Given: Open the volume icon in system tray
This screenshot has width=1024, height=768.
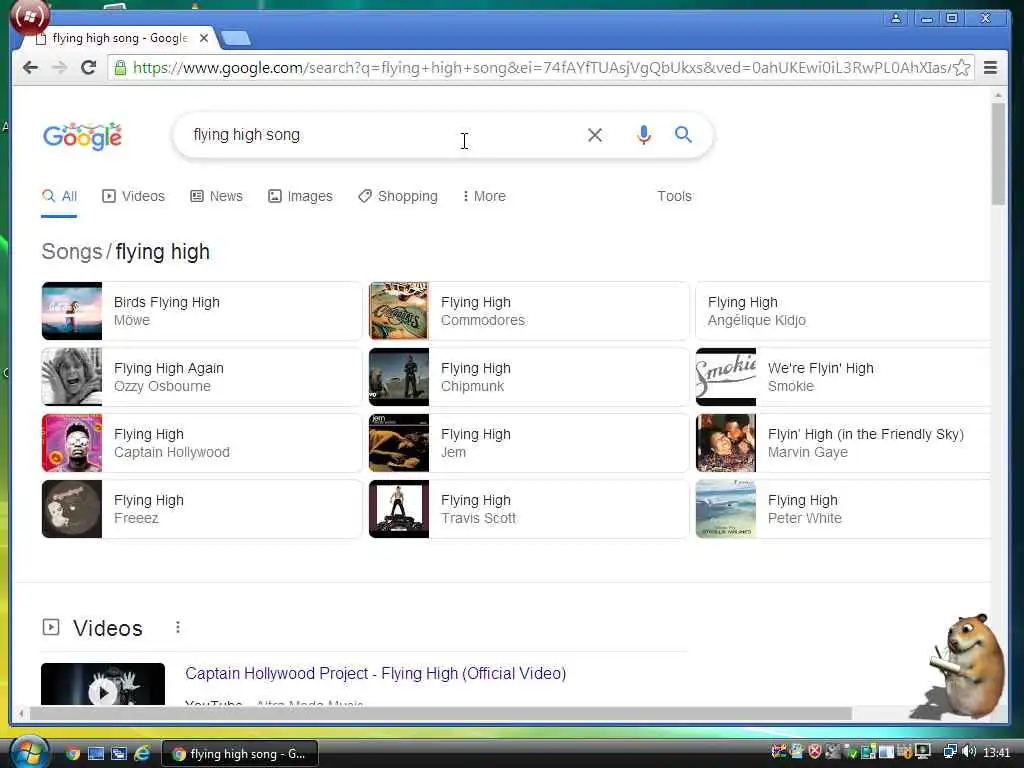Looking at the screenshot, I should [x=969, y=752].
